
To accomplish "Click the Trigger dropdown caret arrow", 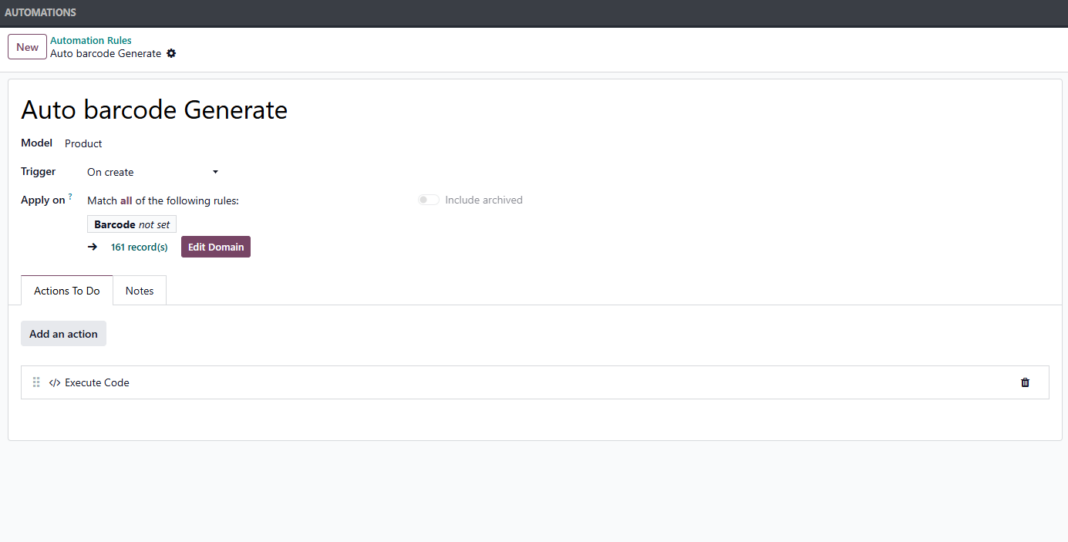I will pyautogui.click(x=215, y=172).
